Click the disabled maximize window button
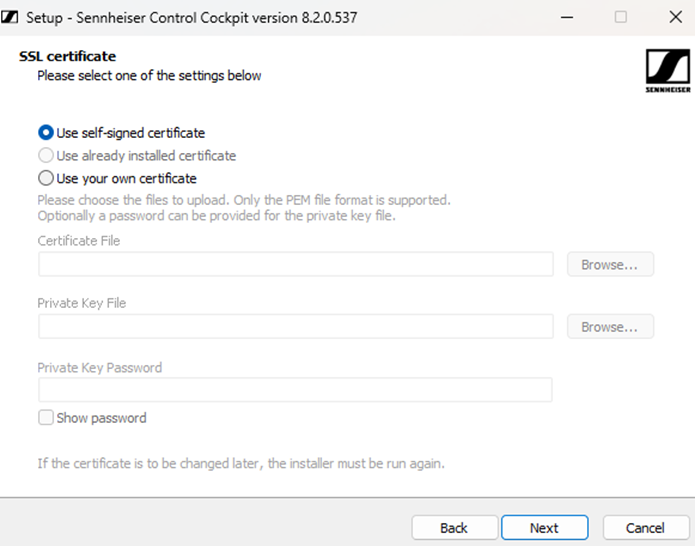The height and width of the screenshot is (546, 695). point(621,17)
